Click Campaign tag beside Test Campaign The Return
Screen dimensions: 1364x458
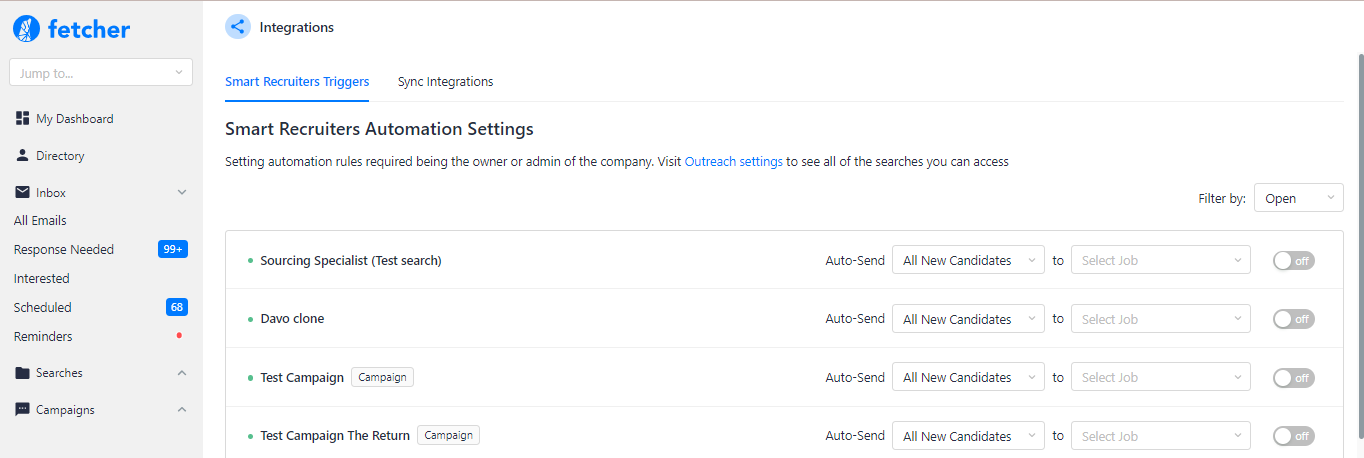[448, 436]
